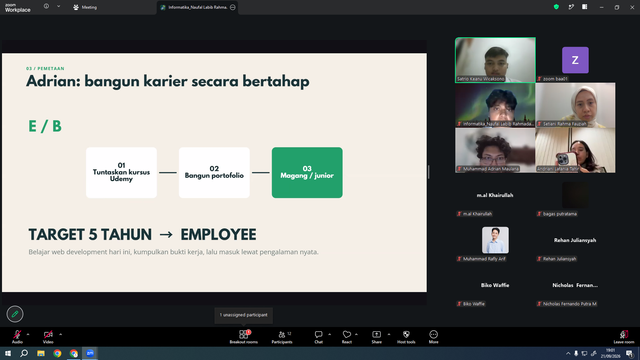This screenshot has width=640, height=360.
Task: Click the green '03 Magang / junior' box
Action: (x=307, y=172)
